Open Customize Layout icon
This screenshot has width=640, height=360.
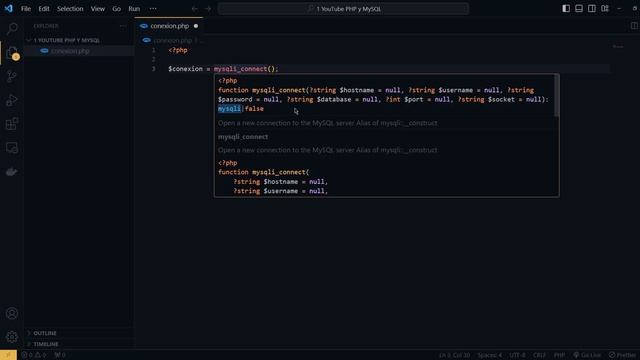click(x=605, y=9)
